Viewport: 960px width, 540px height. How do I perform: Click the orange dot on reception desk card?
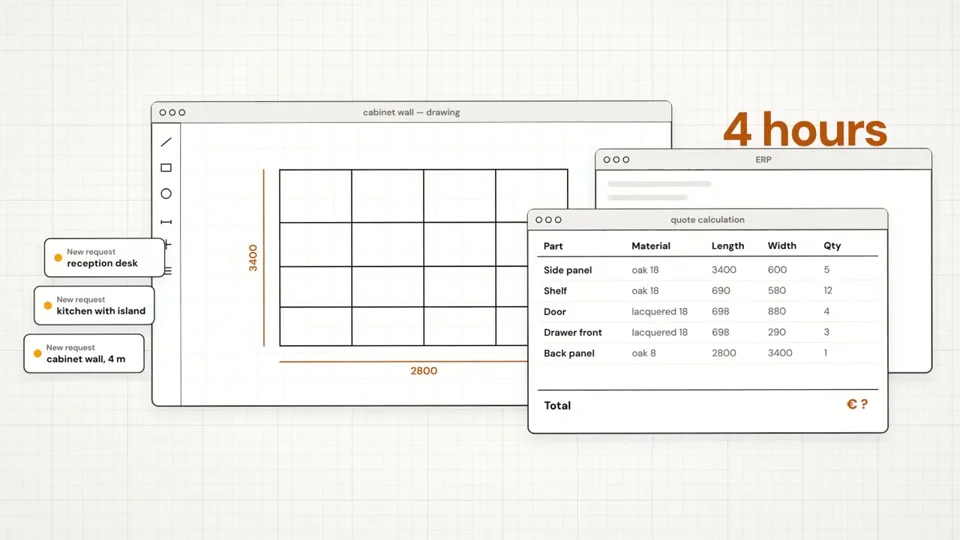[58, 258]
